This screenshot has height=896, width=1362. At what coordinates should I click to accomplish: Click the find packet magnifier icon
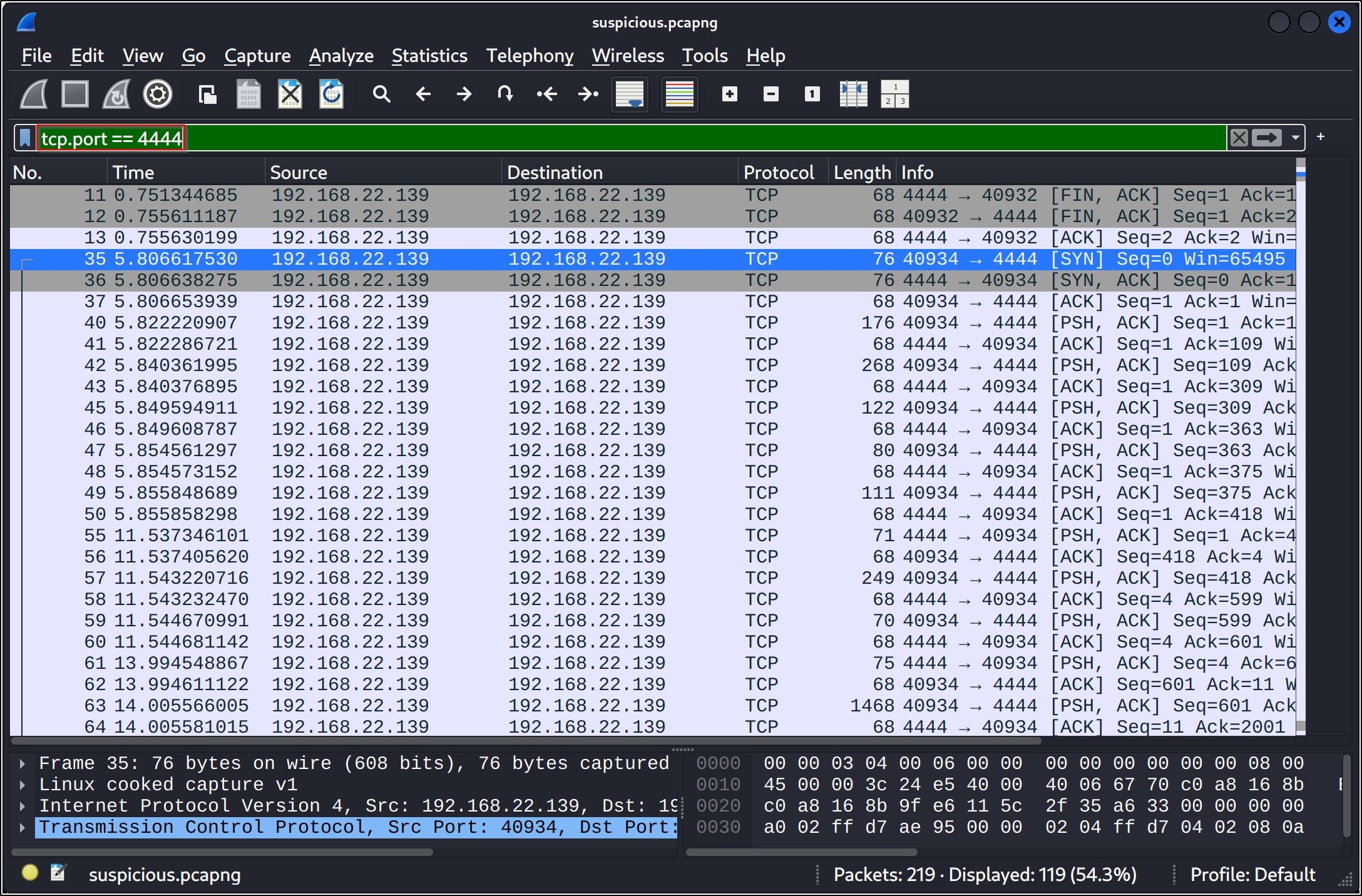click(x=381, y=94)
